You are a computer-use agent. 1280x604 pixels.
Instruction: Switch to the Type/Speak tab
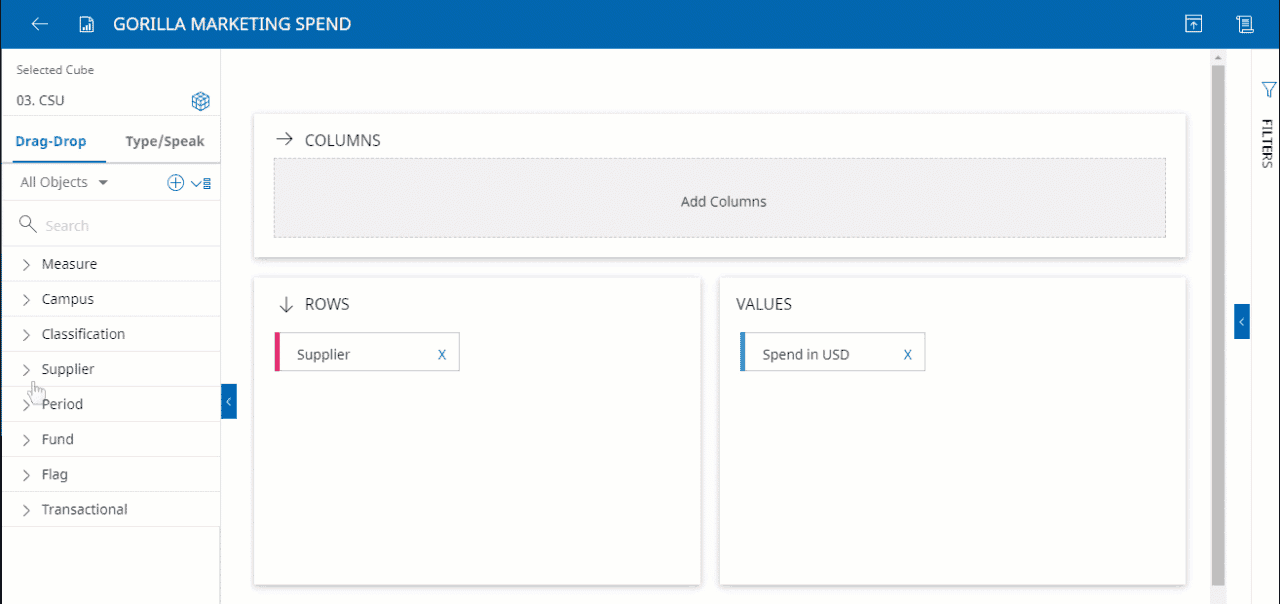click(164, 141)
